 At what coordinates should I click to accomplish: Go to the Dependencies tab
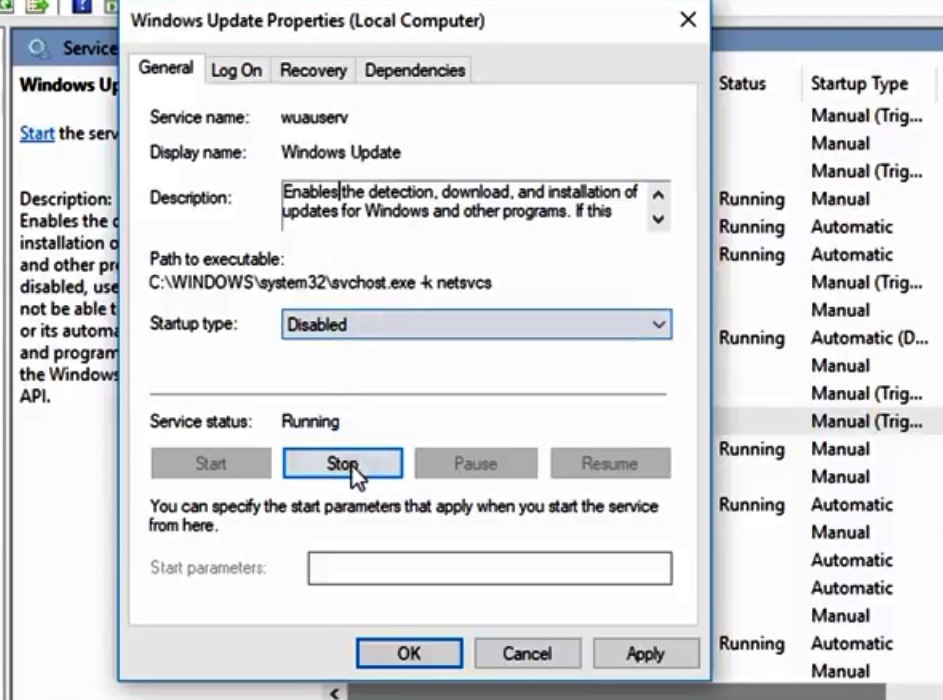[414, 70]
